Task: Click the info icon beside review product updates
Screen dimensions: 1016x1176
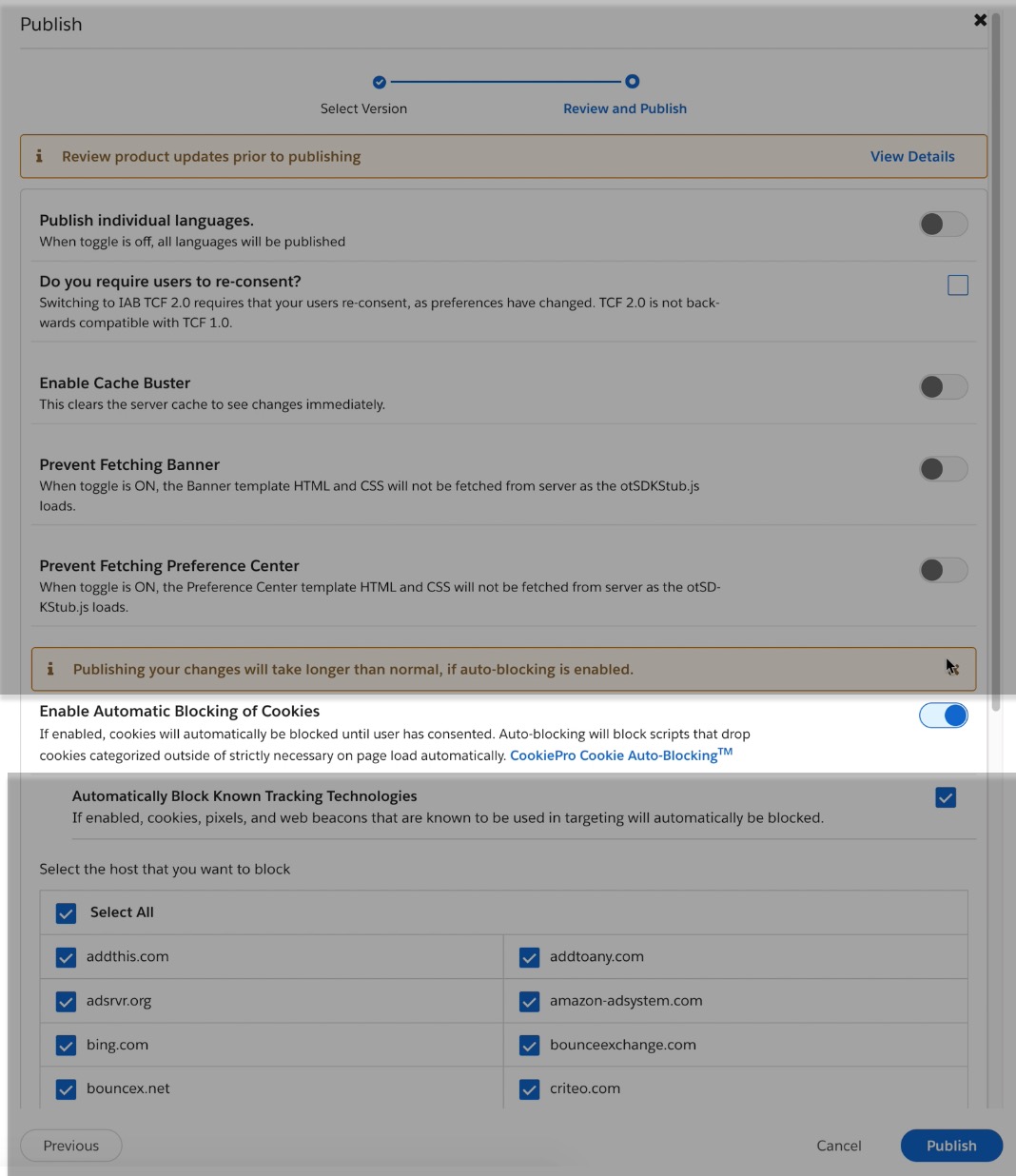Action: coord(39,156)
